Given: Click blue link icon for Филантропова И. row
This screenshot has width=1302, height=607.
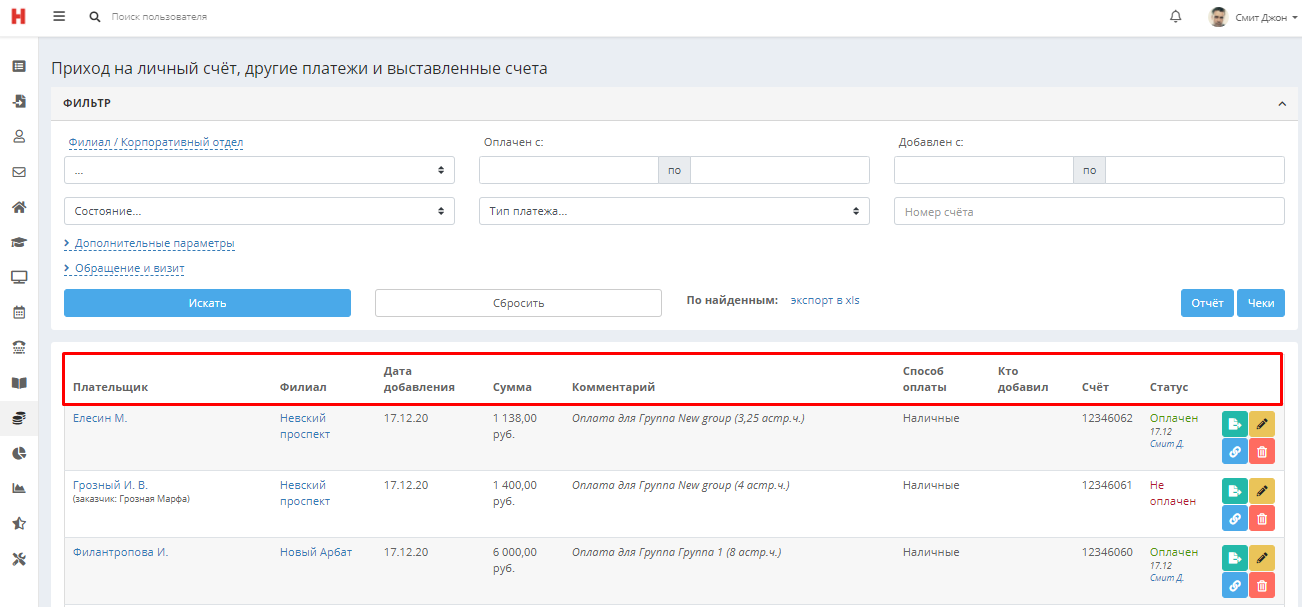Looking at the screenshot, I should click(1234, 586).
